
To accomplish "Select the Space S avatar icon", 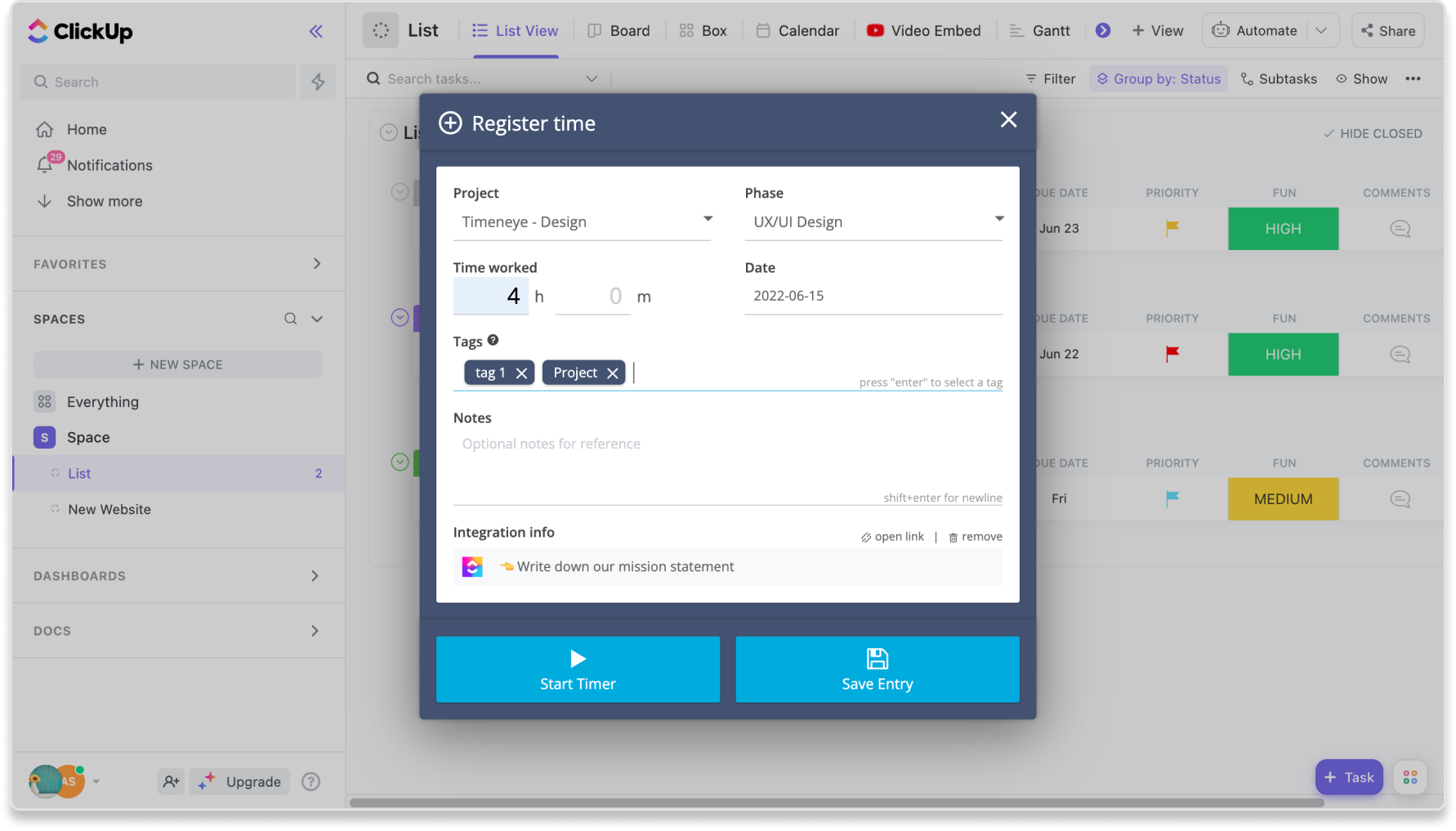I will coord(44,437).
